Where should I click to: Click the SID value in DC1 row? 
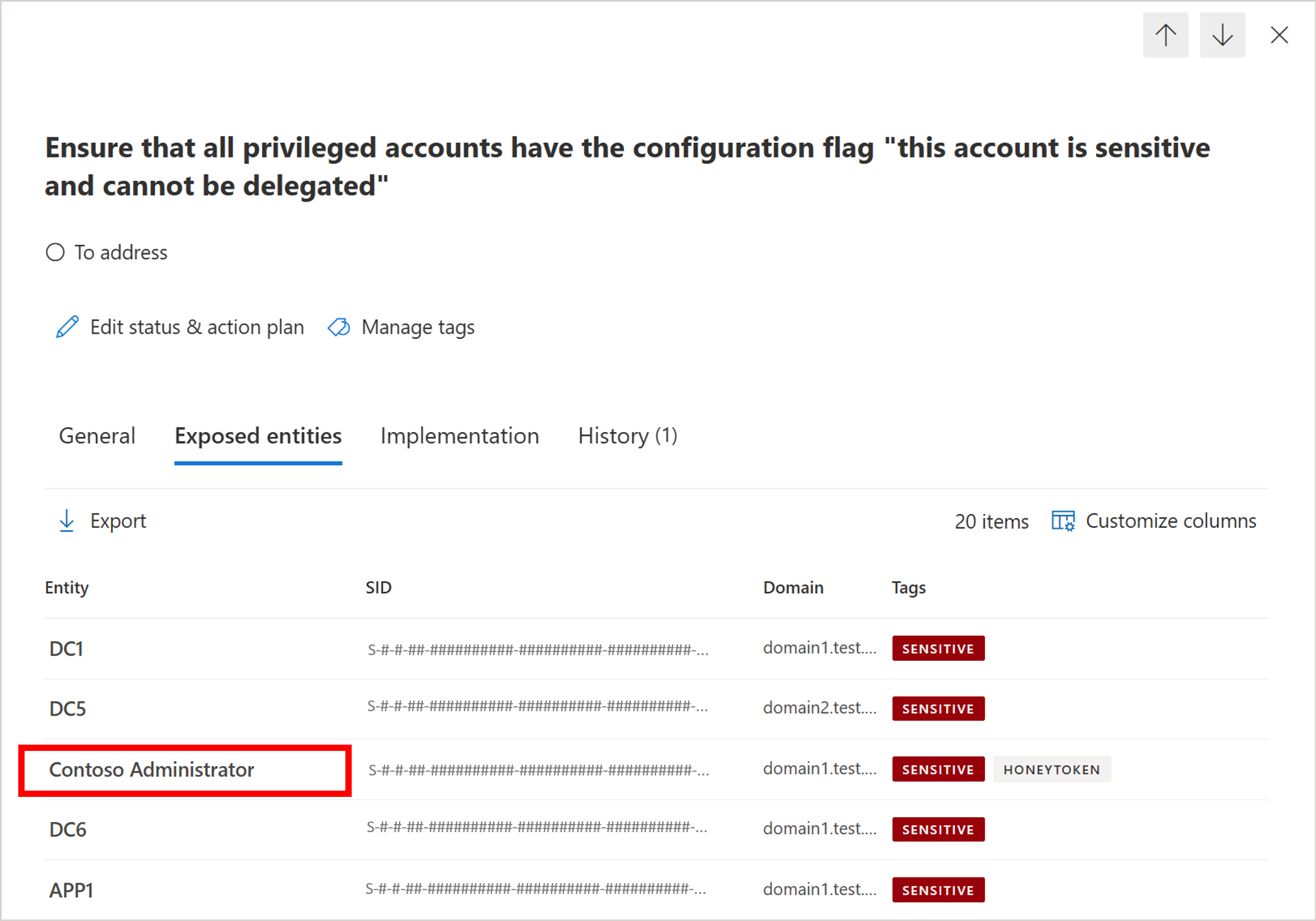(x=538, y=649)
